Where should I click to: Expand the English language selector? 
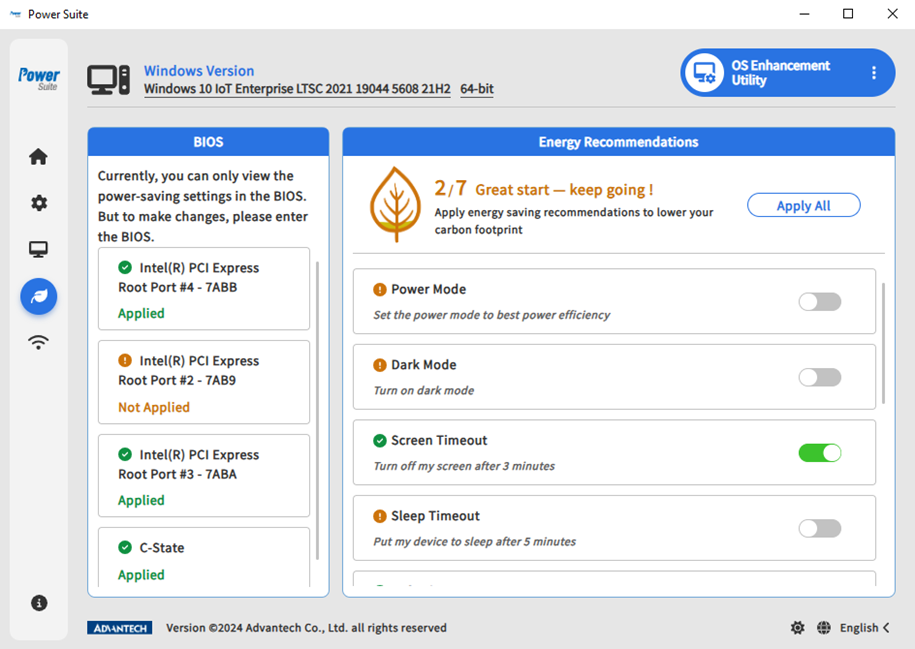coord(865,628)
